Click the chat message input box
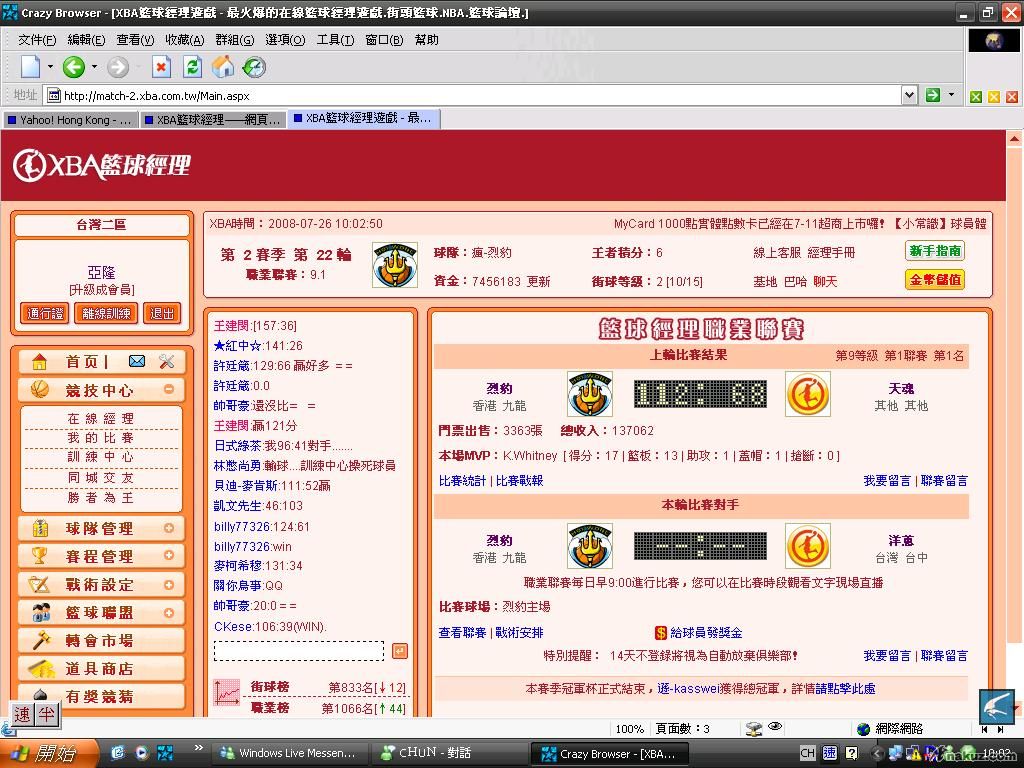Screen dimensions: 1024x768 point(299,651)
